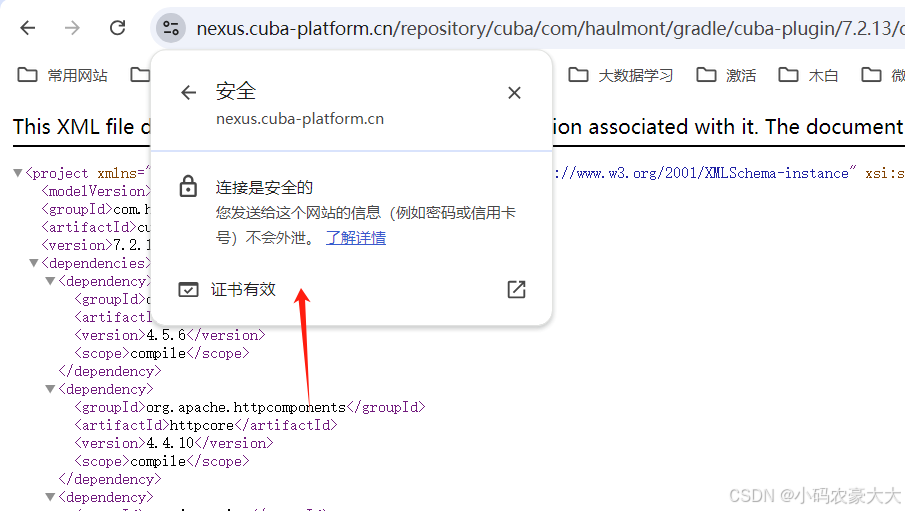905x511 pixels.
Task: Go back using browser back arrow
Action: pyautogui.click(x=28, y=28)
